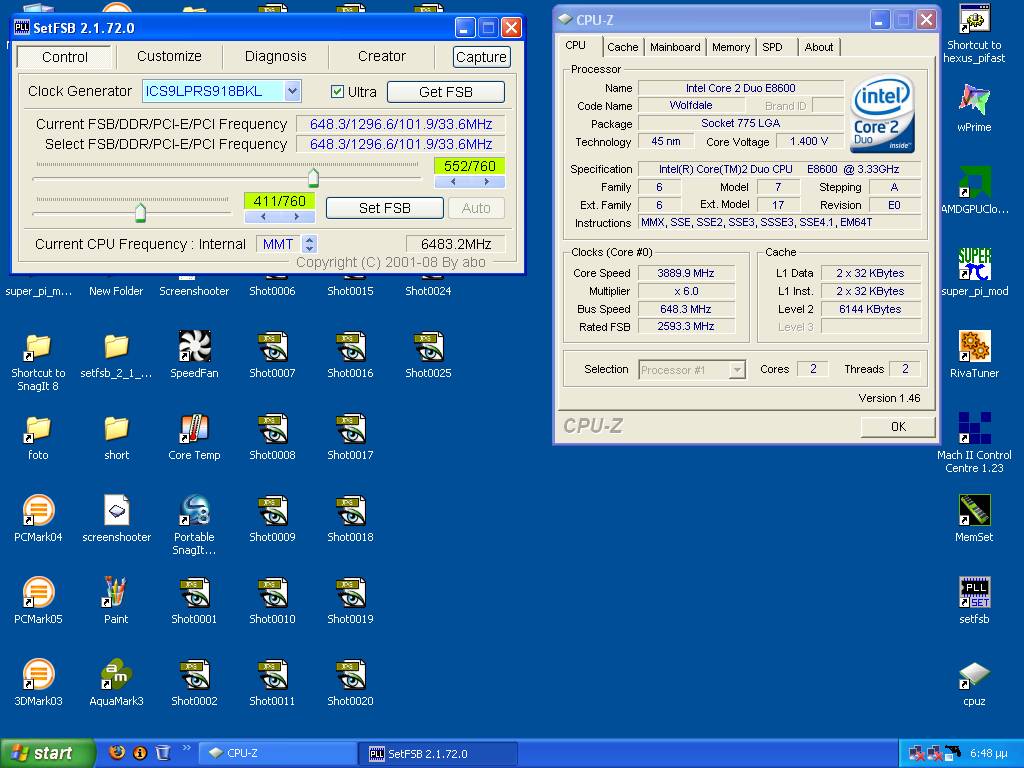Open the setfsb_2_1 folder icon
Viewport: 1024px width, 768px height.
pyautogui.click(x=116, y=346)
